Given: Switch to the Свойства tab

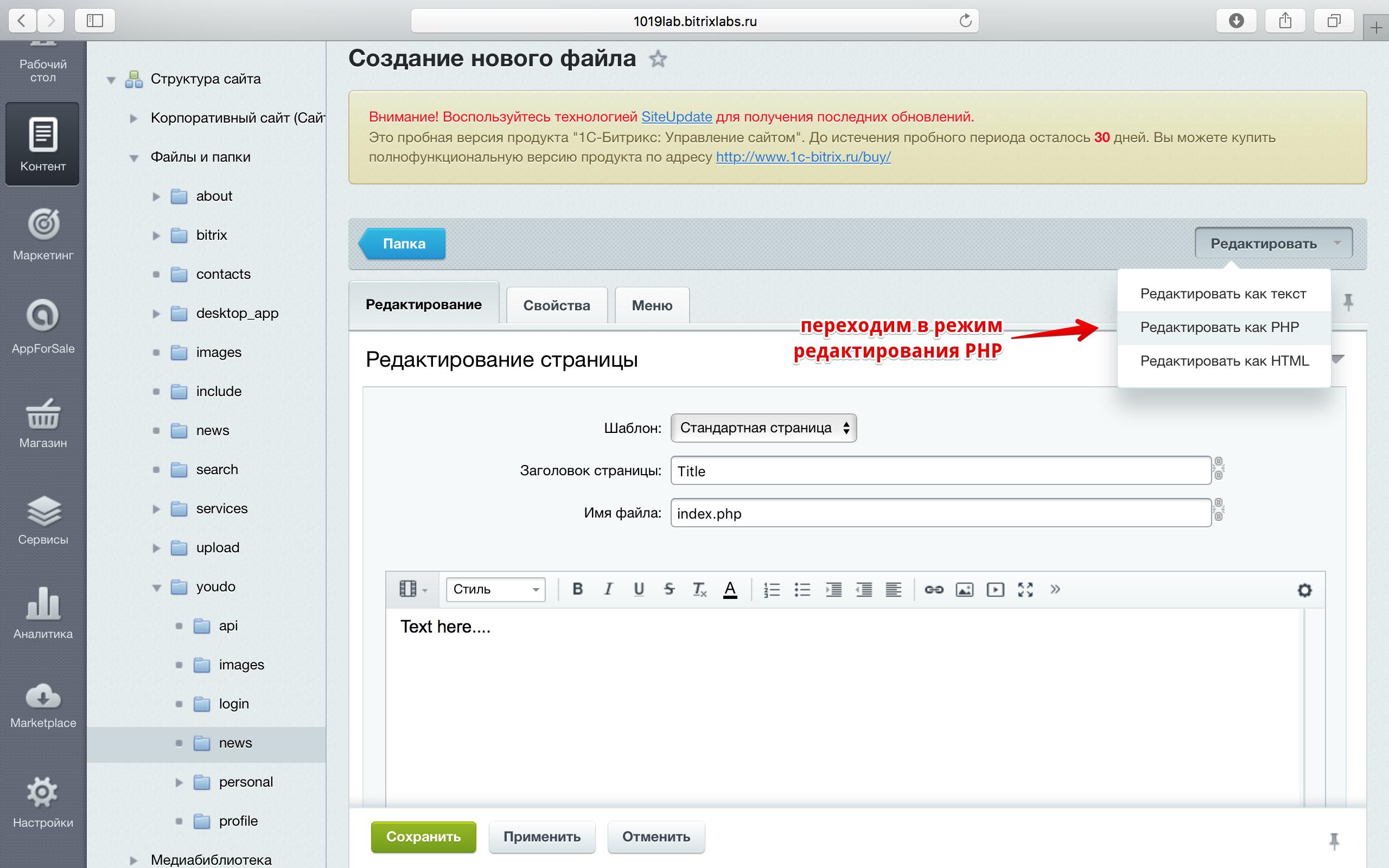Looking at the screenshot, I should (557, 305).
